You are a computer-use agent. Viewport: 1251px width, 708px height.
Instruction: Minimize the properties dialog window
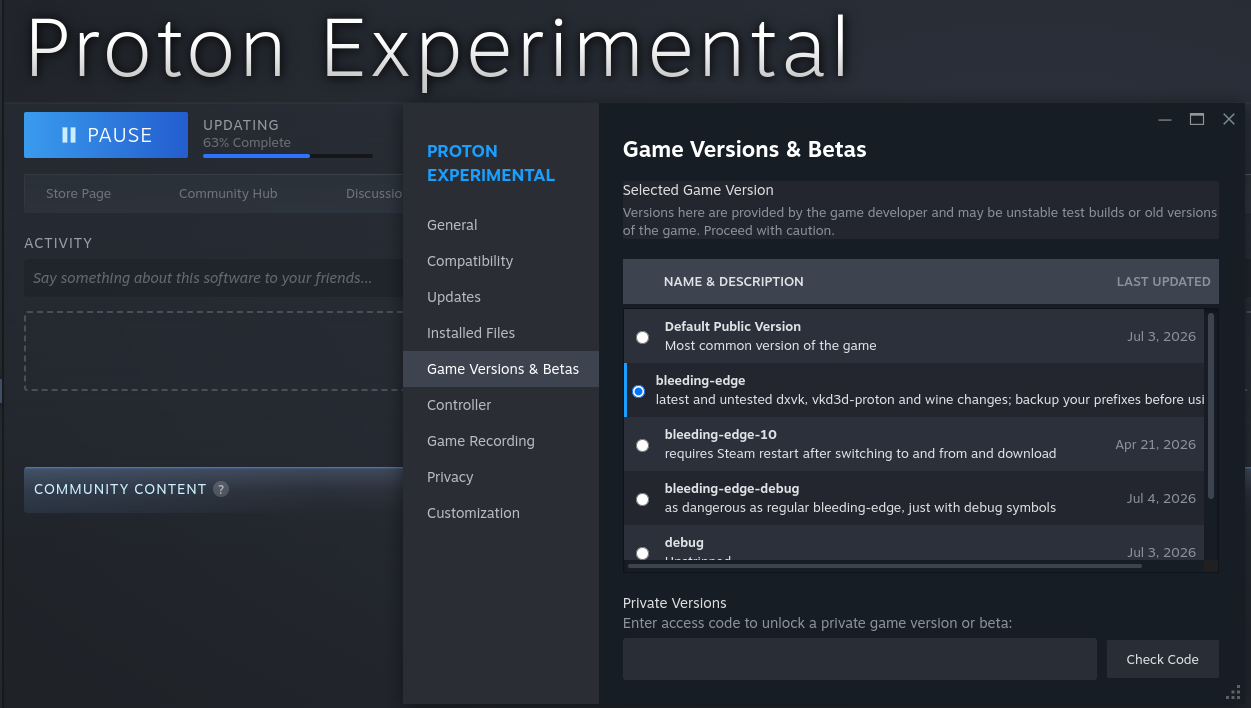pos(1165,120)
